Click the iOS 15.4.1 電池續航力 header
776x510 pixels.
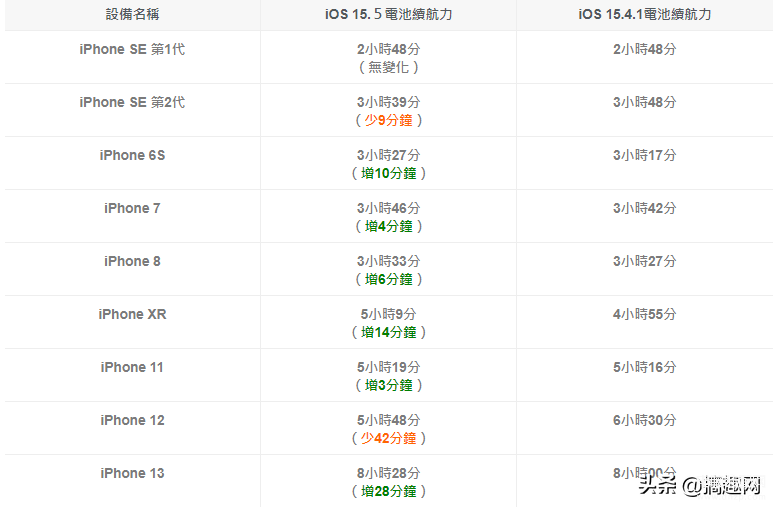[644, 14]
